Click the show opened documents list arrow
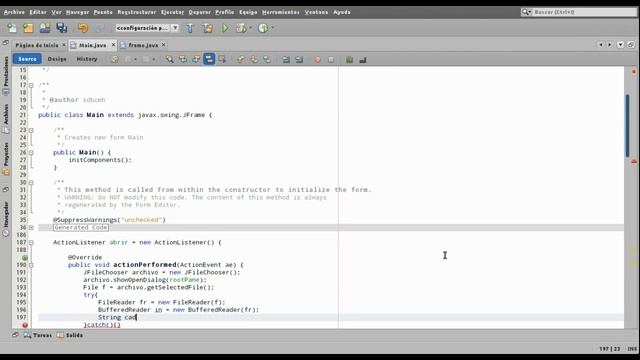The width and height of the screenshot is (640, 360). [620, 44]
